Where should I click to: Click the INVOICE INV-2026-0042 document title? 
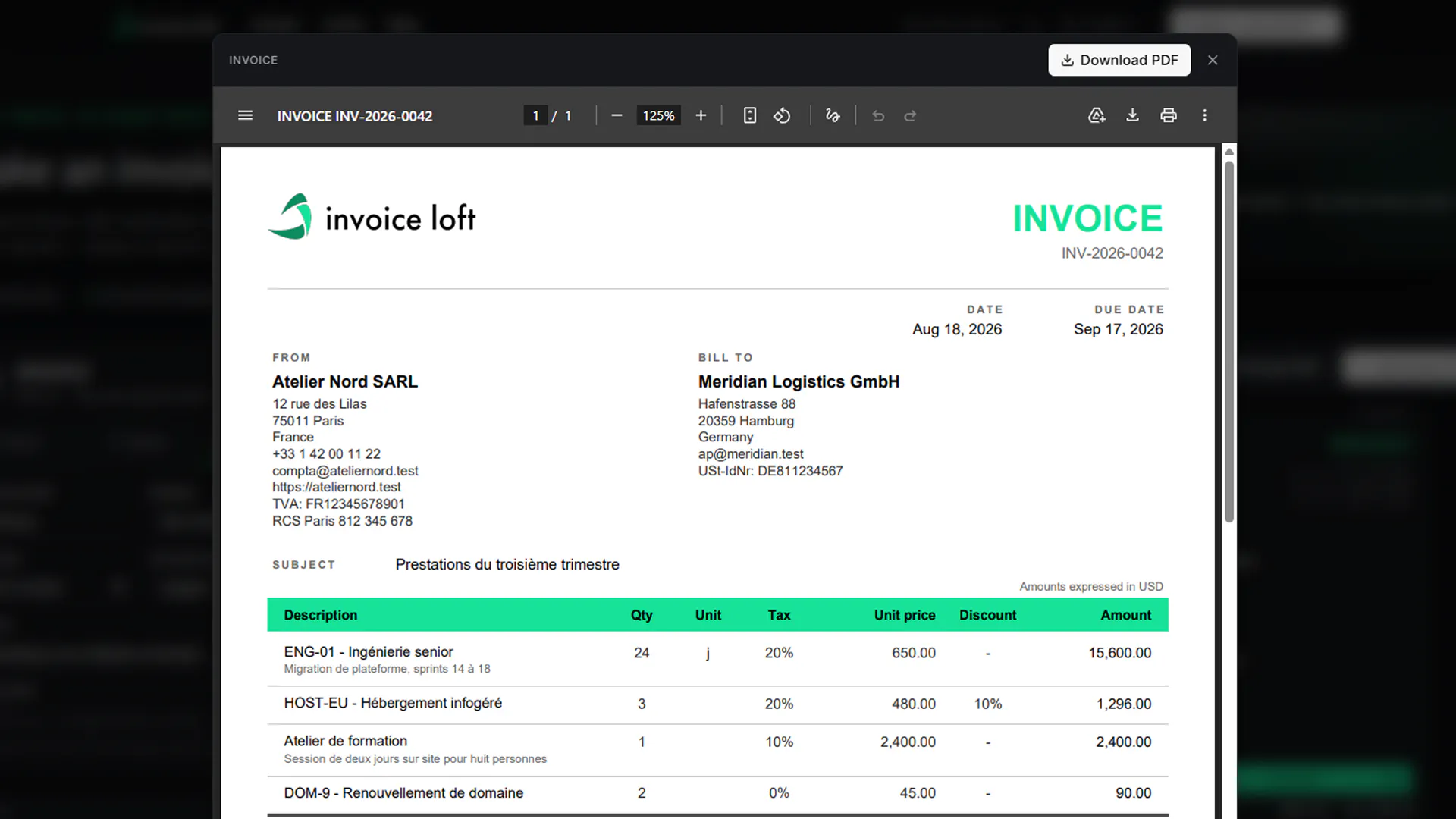pos(355,116)
